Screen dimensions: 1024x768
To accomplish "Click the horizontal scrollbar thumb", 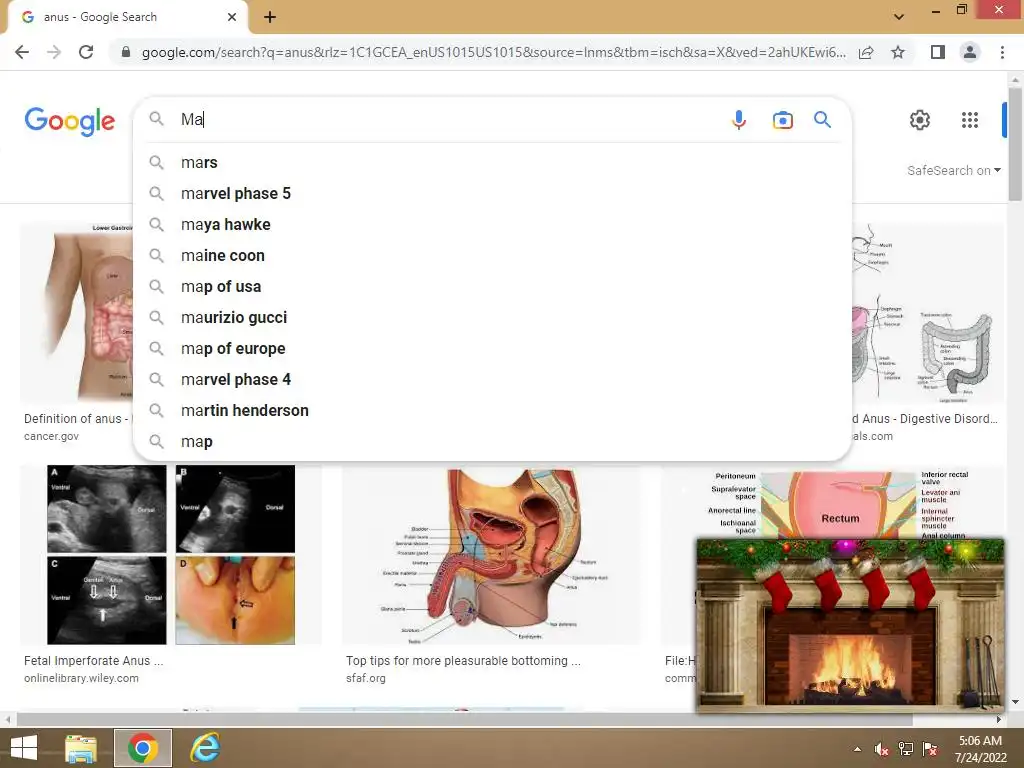I will point(464,720).
